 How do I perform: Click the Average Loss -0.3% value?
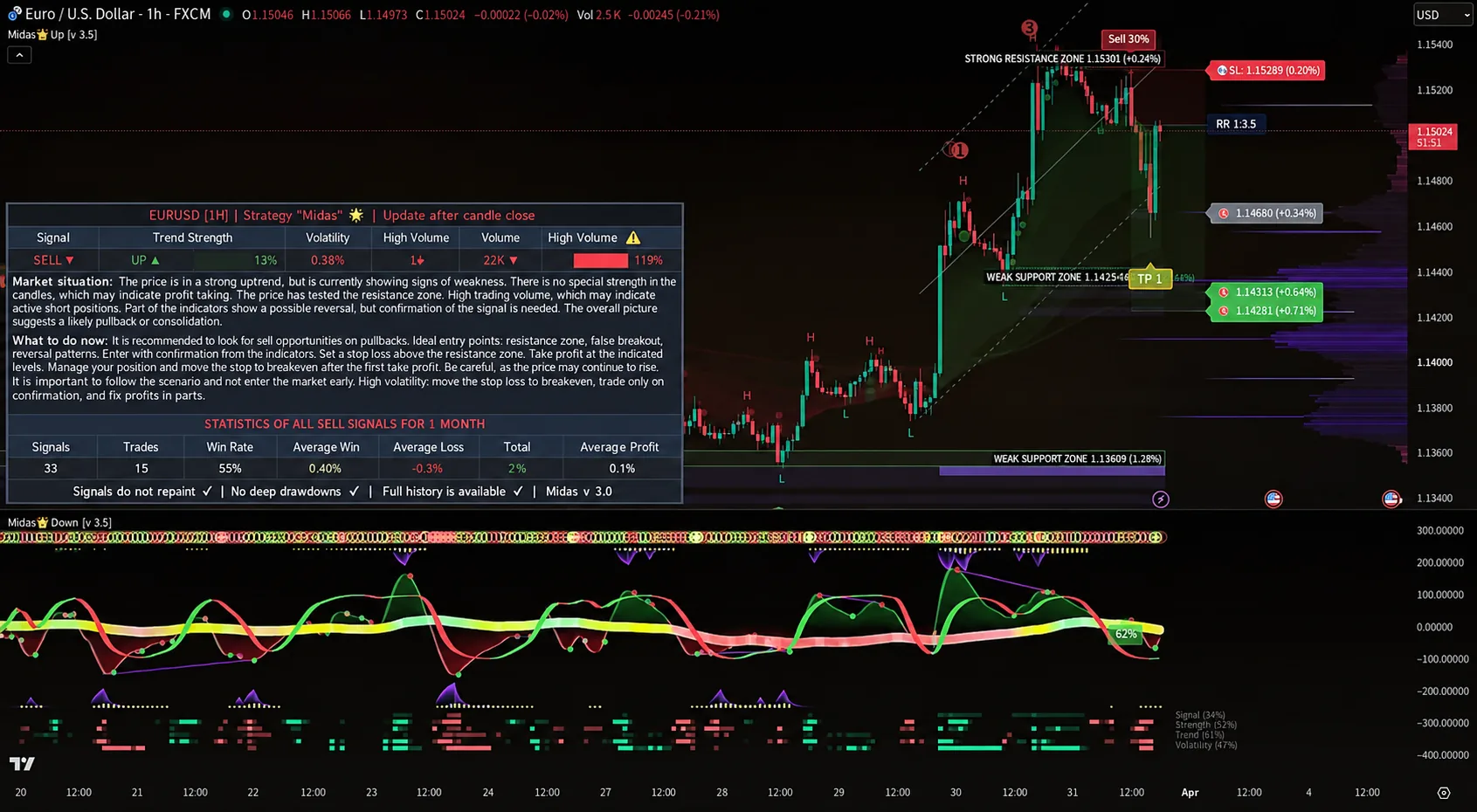click(x=427, y=469)
